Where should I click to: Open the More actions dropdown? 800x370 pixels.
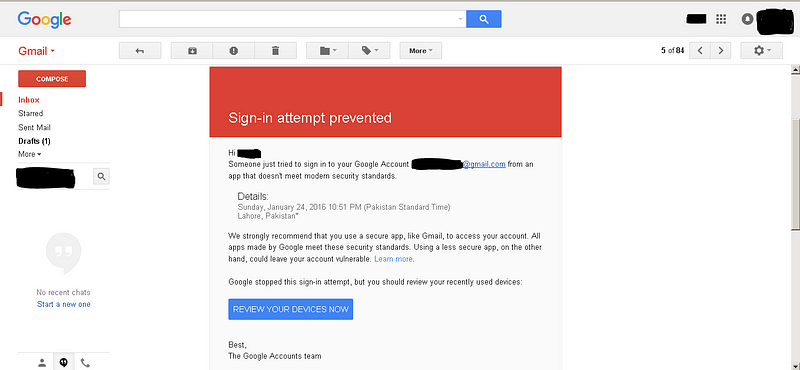coord(420,51)
